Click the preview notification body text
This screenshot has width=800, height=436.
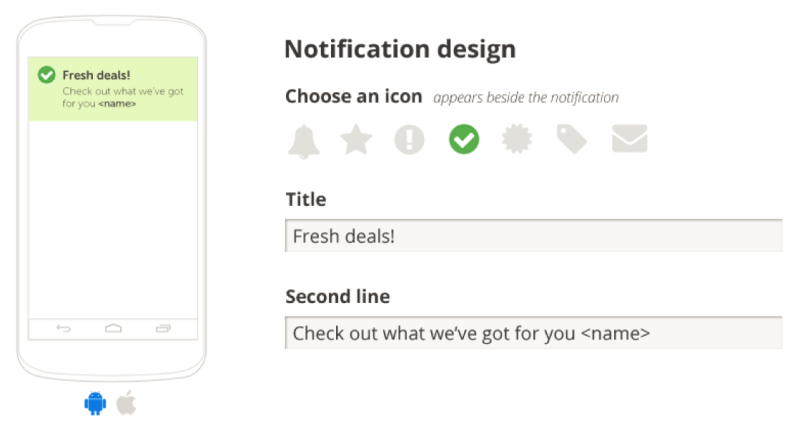[123, 97]
